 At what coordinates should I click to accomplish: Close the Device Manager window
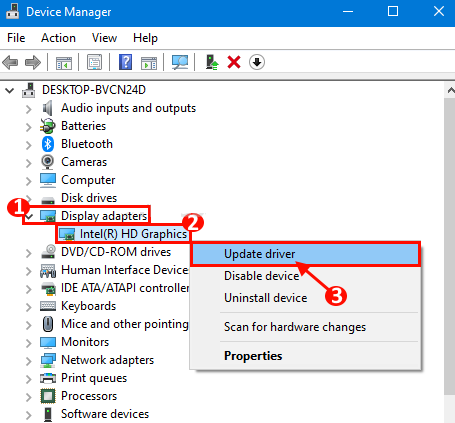[x=439, y=12]
